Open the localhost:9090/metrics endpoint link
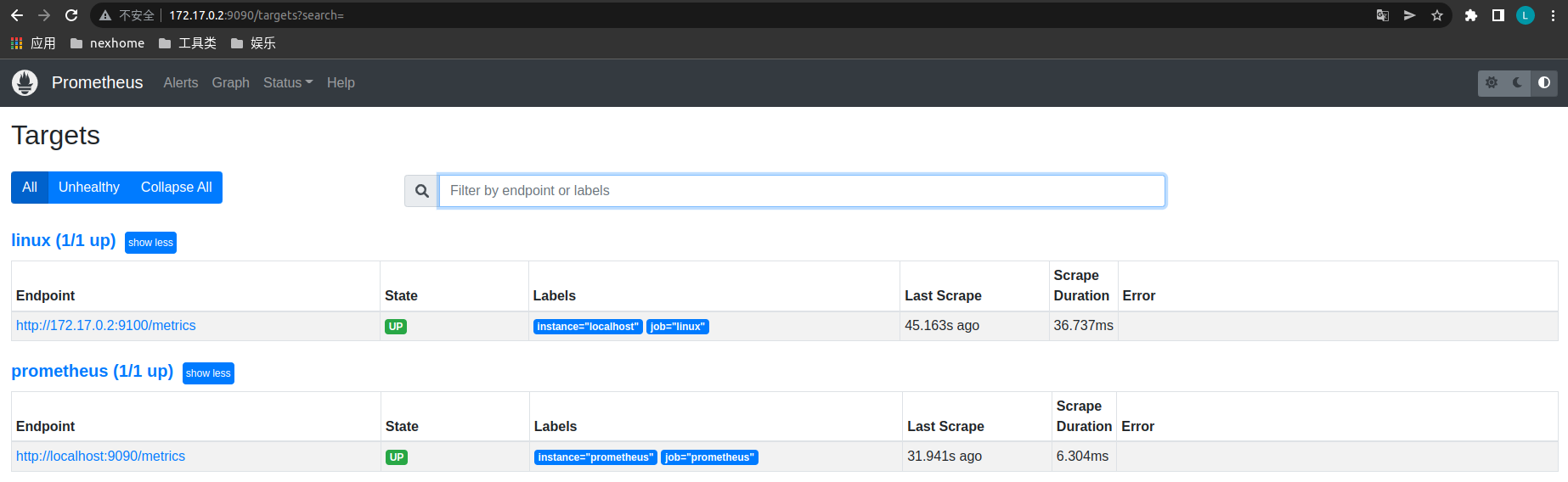The image size is (1568, 482). (100, 457)
